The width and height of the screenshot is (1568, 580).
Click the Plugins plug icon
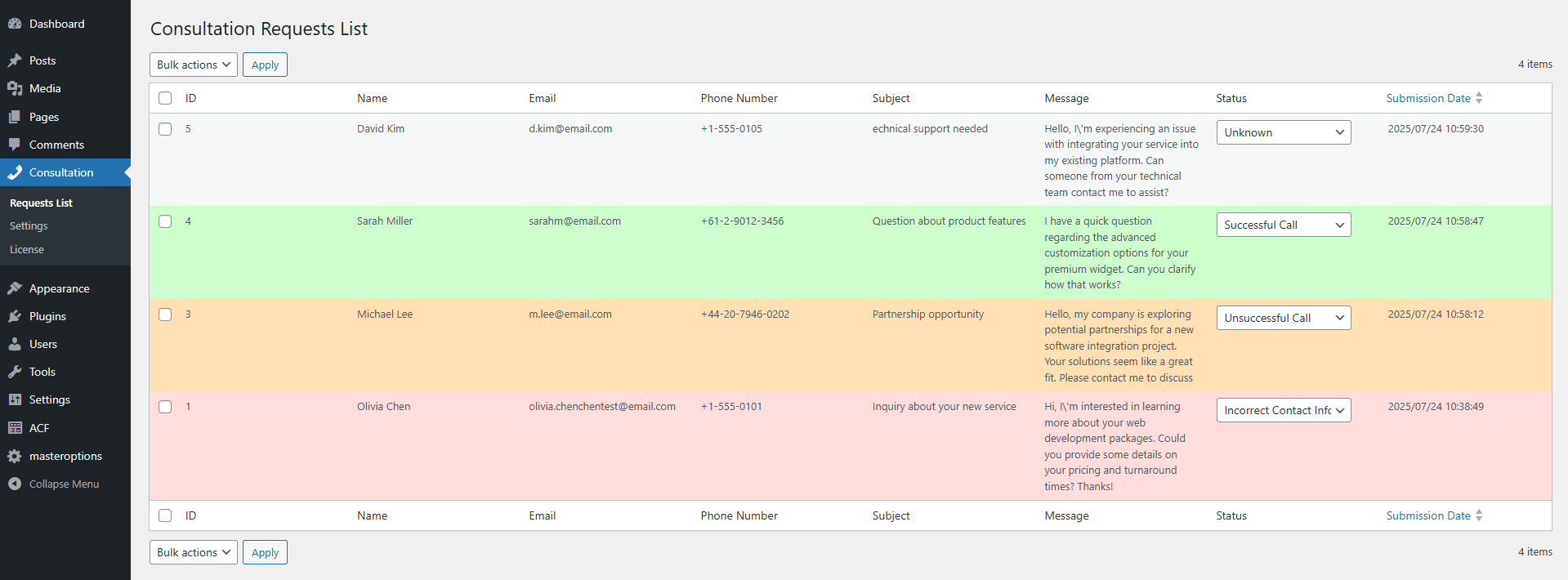15,316
